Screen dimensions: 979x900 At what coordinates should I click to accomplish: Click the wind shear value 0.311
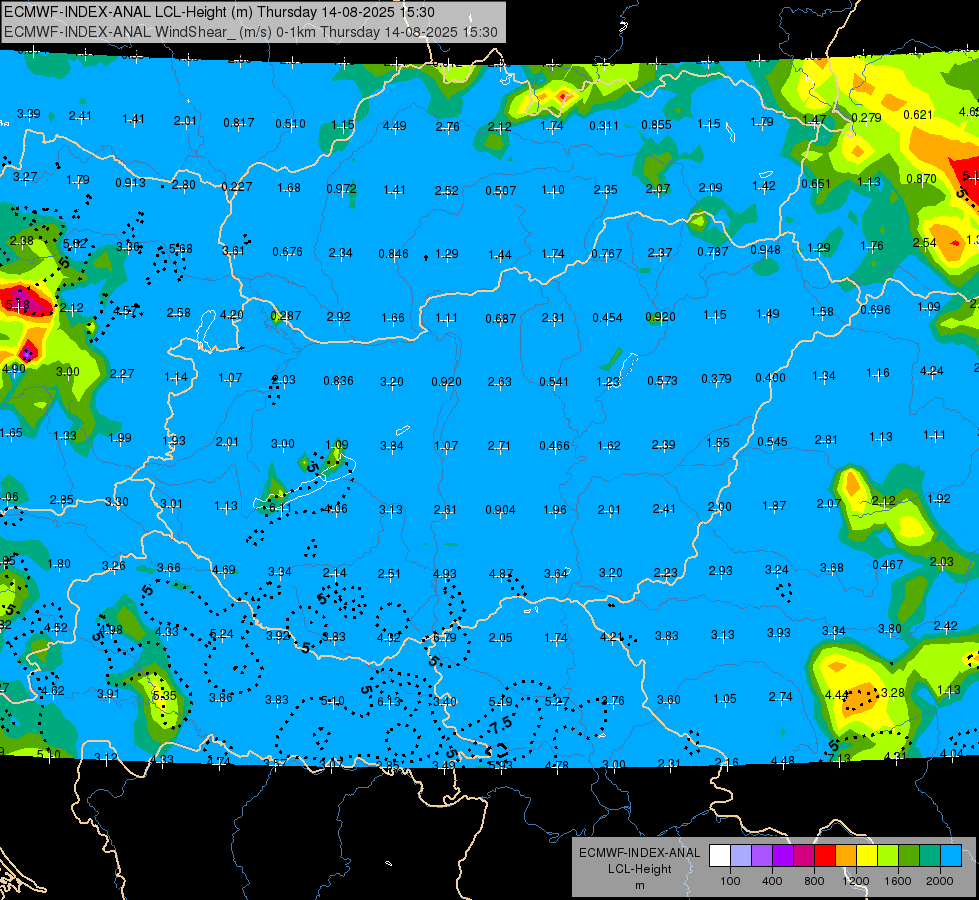[x=604, y=126]
